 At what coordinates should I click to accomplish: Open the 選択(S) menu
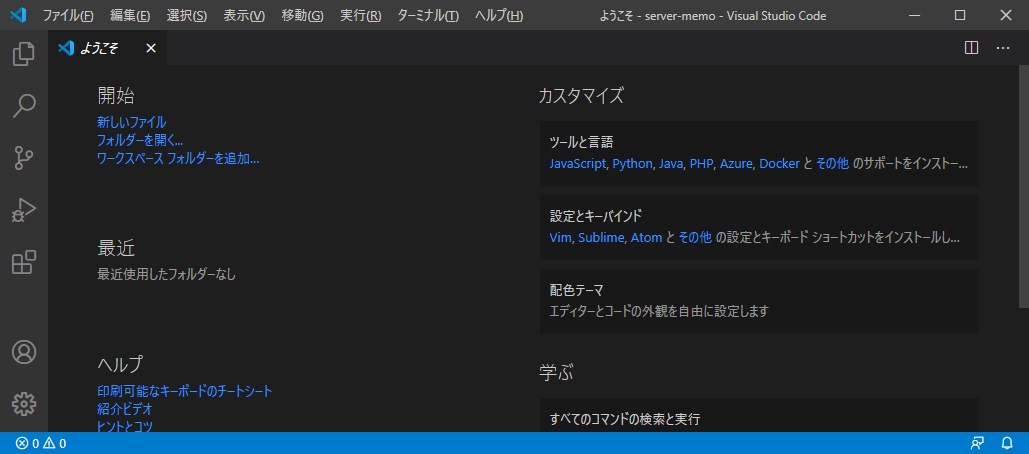pyautogui.click(x=186, y=15)
